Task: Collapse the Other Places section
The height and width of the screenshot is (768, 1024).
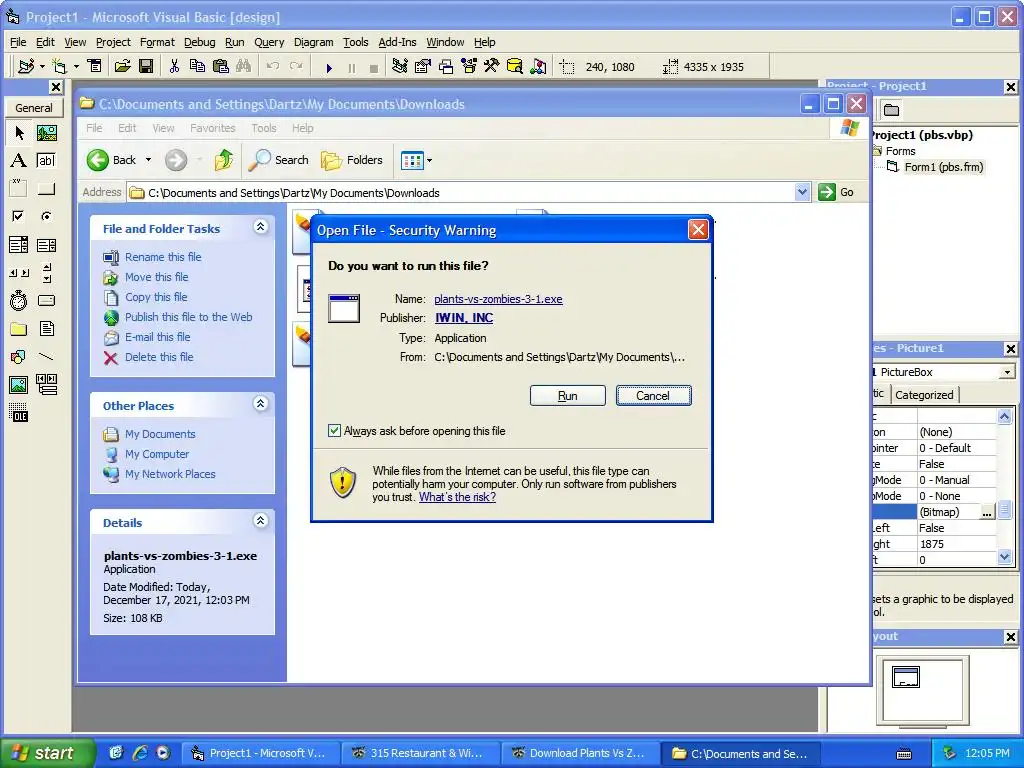Action: 261,404
